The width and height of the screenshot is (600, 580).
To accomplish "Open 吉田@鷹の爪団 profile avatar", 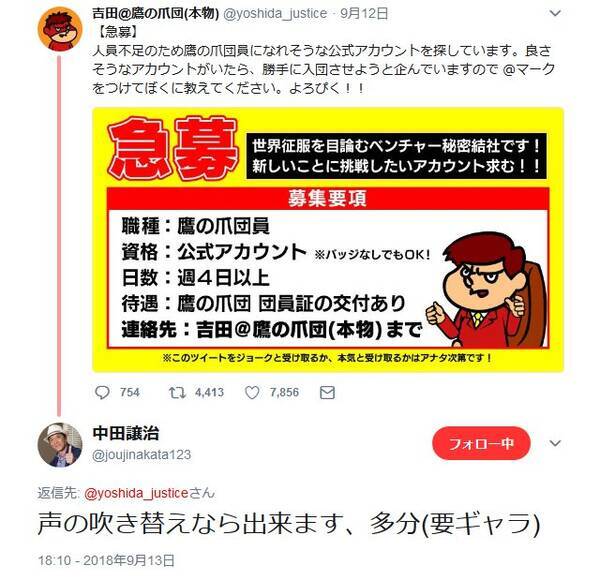I will (x=60, y=29).
